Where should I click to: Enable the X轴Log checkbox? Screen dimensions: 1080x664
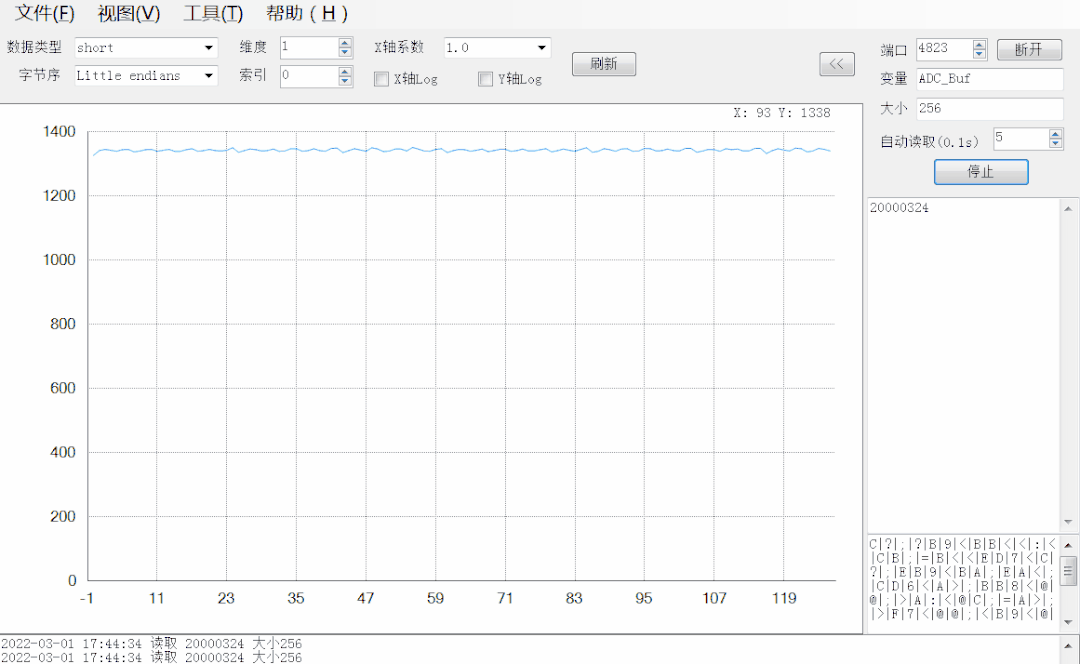point(382,79)
